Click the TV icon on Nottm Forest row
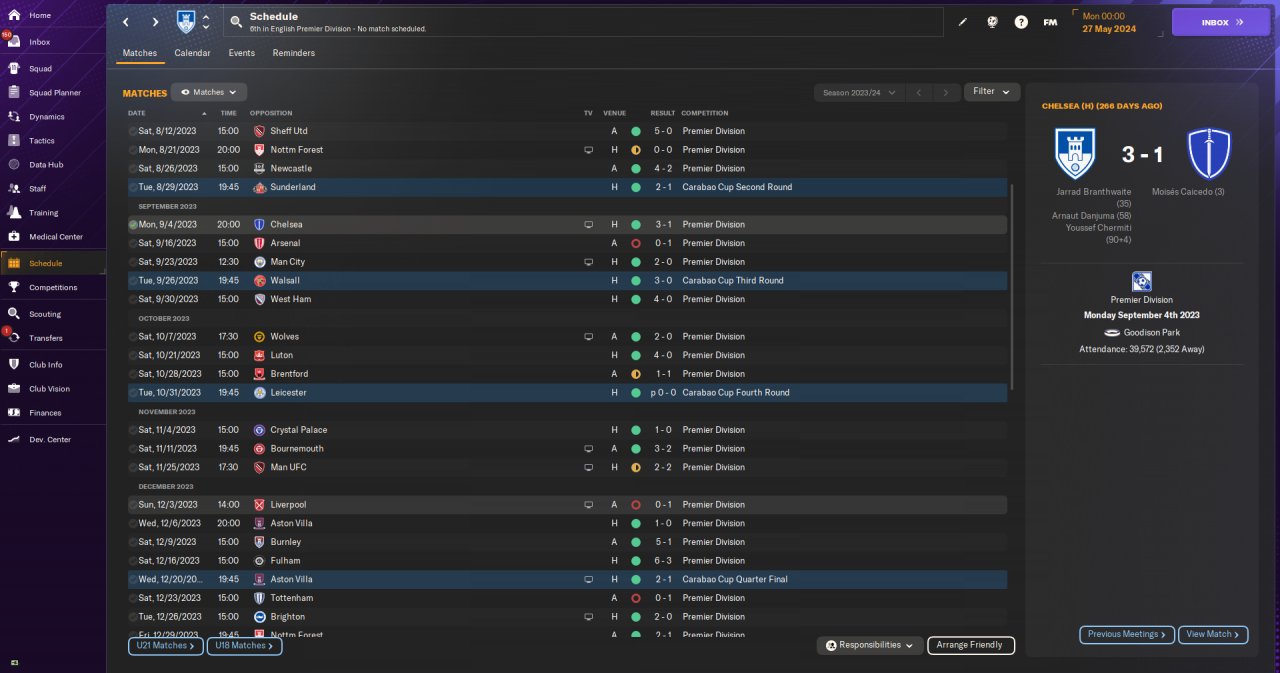Screen dimensions: 1280x673 (589, 150)
